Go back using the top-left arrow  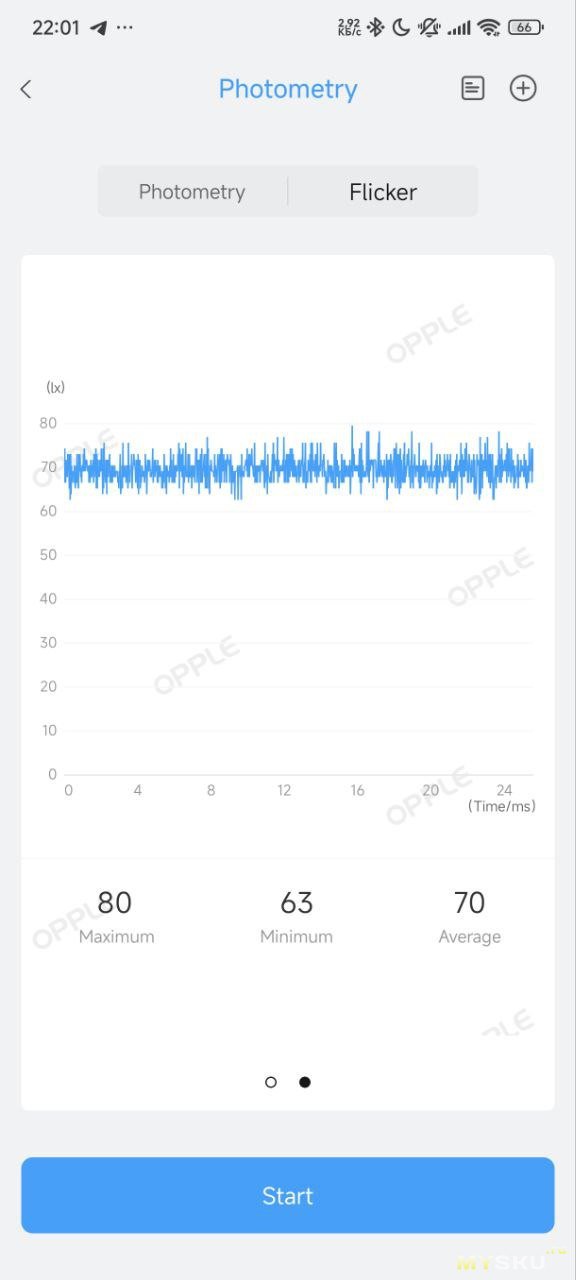(x=26, y=89)
